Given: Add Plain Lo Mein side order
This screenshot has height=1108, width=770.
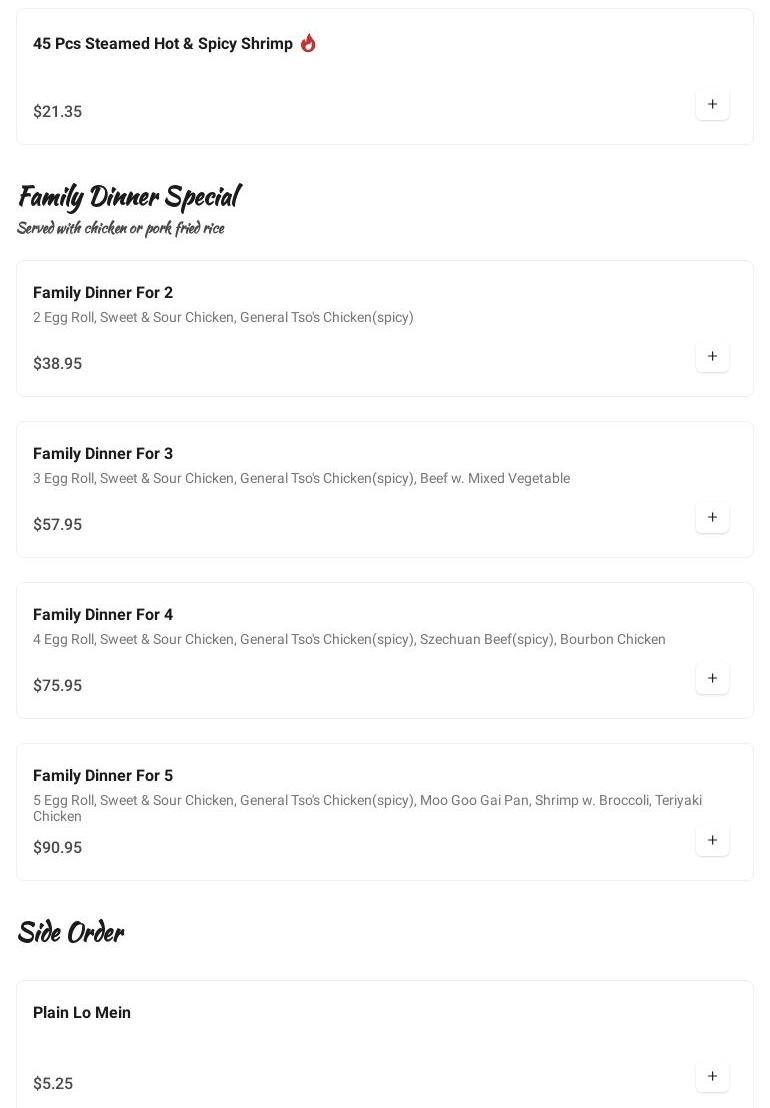Looking at the screenshot, I should (x=712, y=1076).
